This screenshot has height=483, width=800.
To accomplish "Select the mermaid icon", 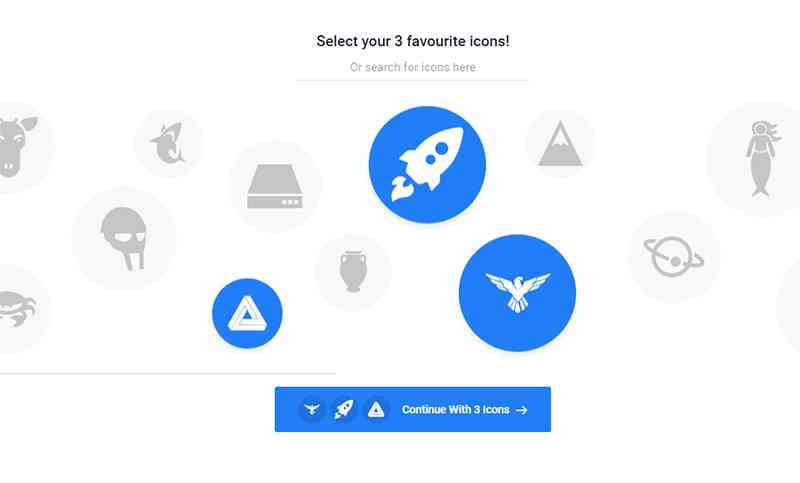I will click(760, 158).
